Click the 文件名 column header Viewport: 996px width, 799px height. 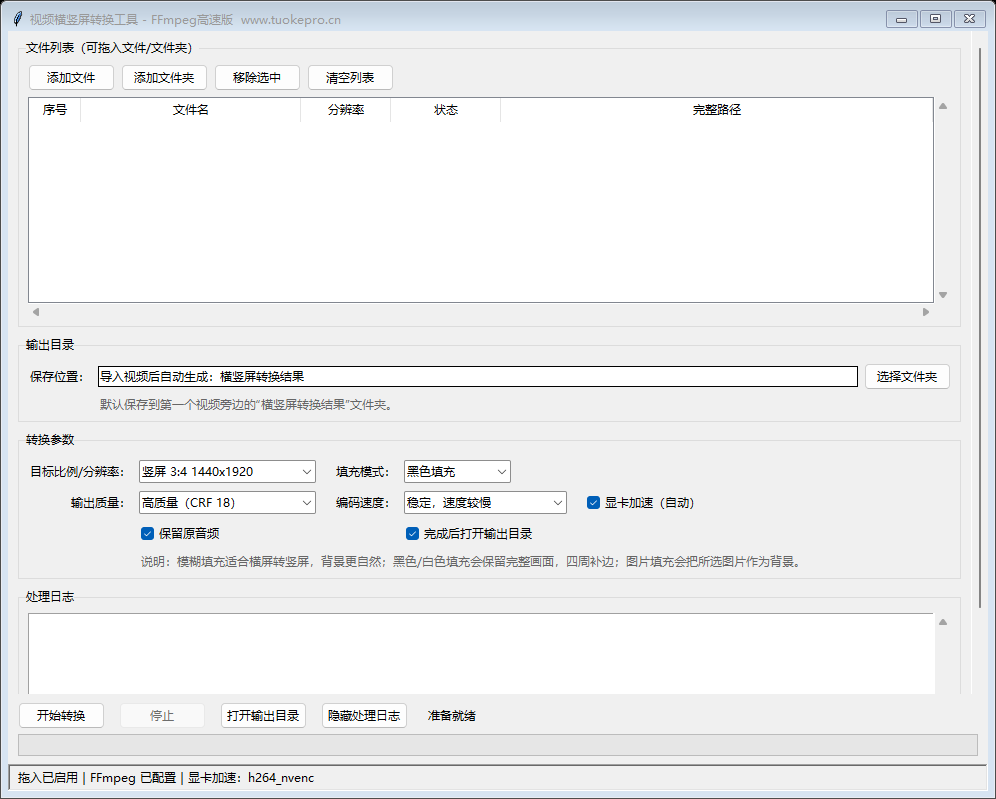(x=191, y=110)
